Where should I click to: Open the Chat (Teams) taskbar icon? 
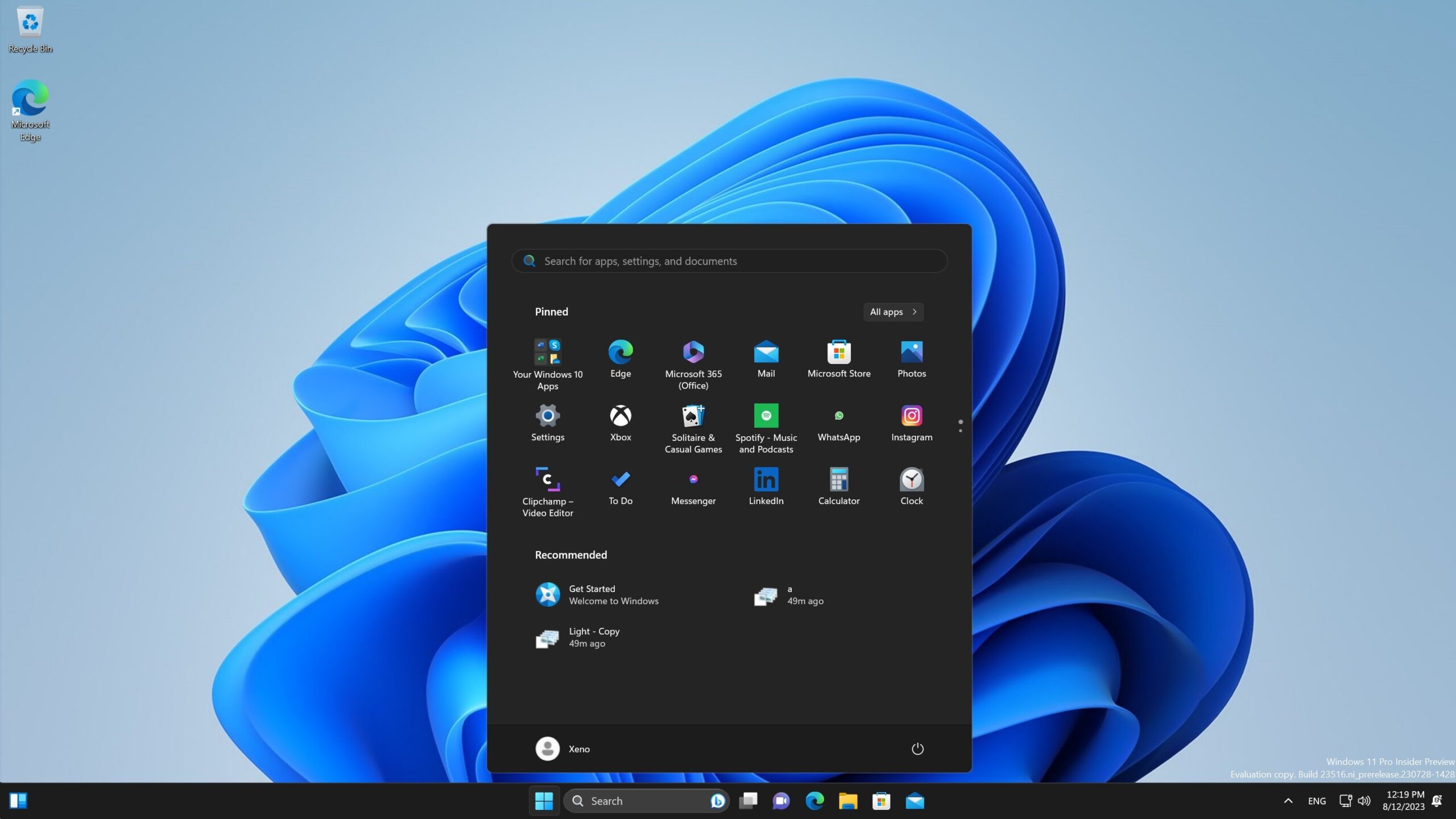(x=781, y=801)
